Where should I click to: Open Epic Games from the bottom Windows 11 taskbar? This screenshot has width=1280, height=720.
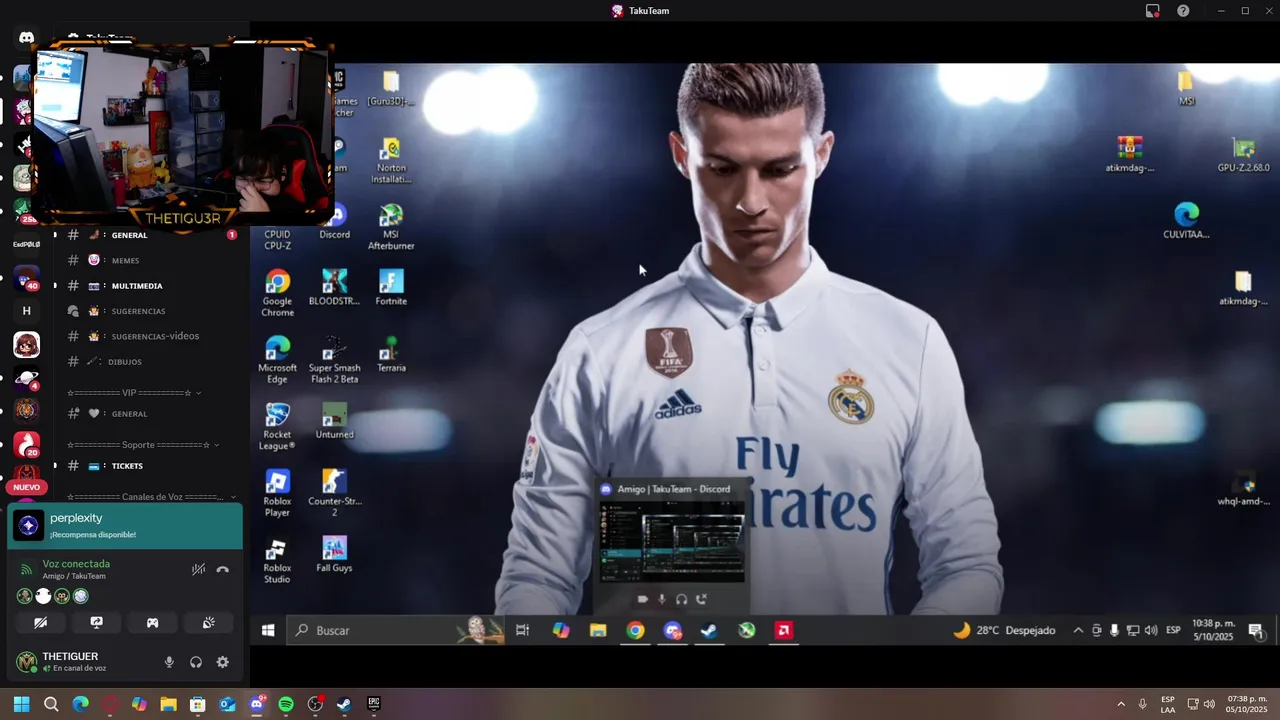(373, 704)
